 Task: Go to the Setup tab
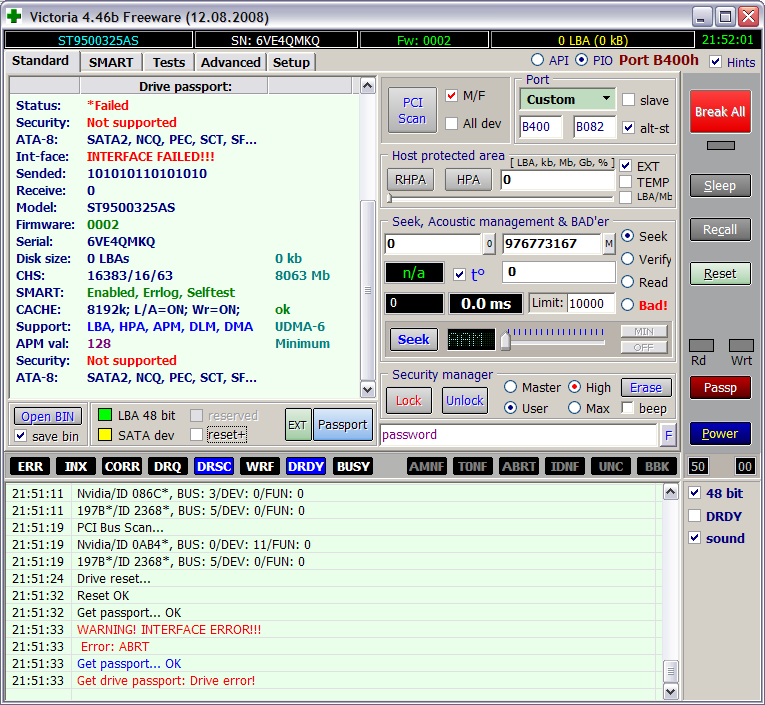pos(291,62)
